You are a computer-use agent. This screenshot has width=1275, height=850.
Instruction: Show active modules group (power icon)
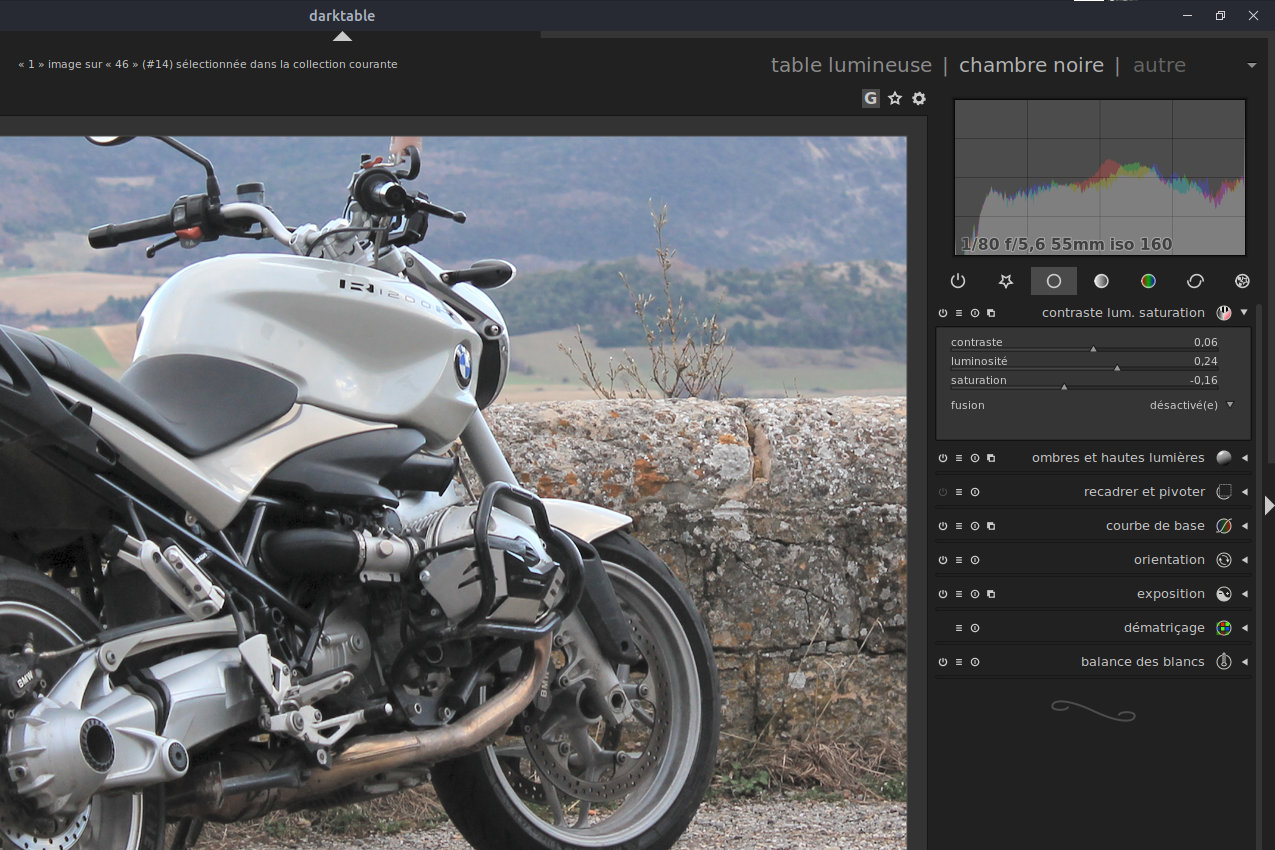[958, 281]
